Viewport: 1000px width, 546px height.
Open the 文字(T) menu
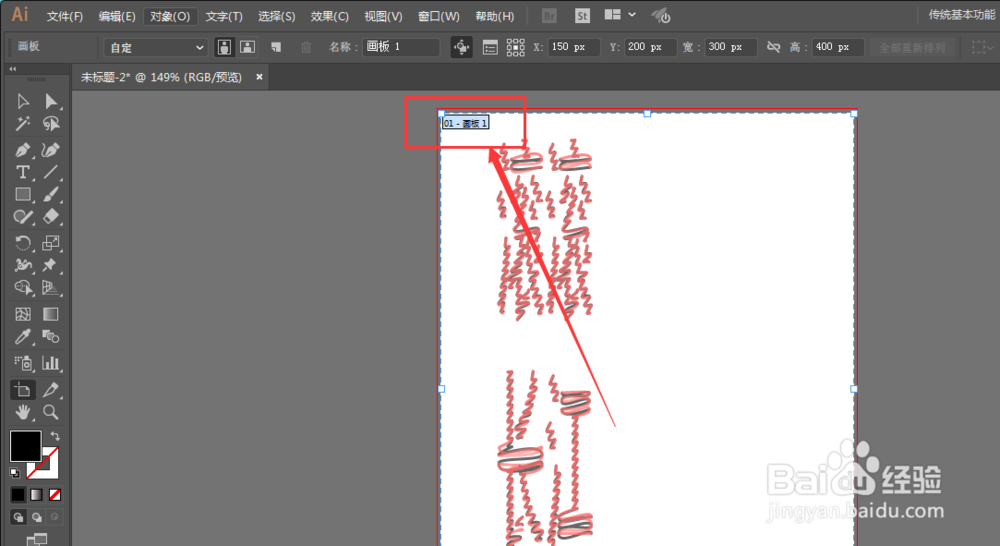[x=224, y=16]
